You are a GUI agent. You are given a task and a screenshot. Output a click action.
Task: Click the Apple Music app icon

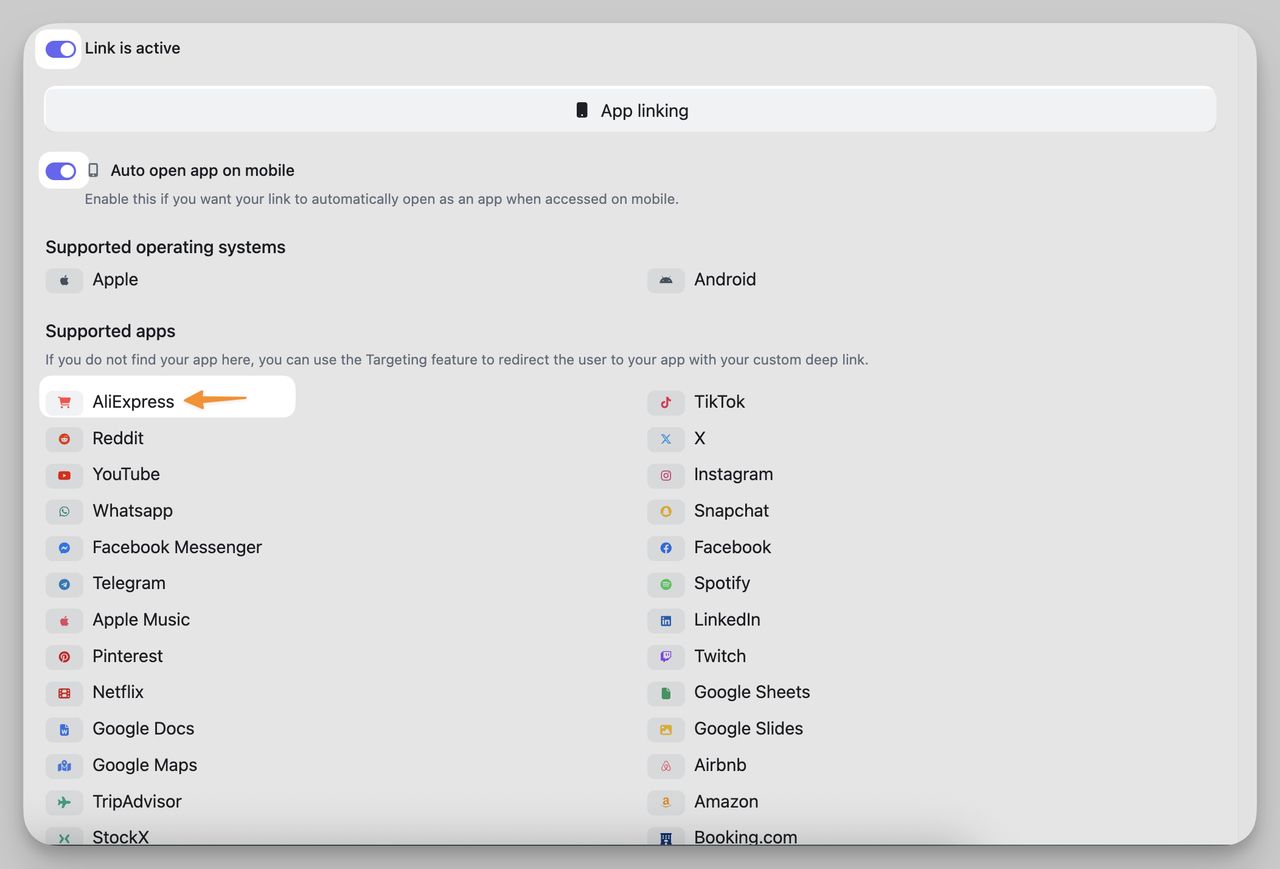[64, 620]
